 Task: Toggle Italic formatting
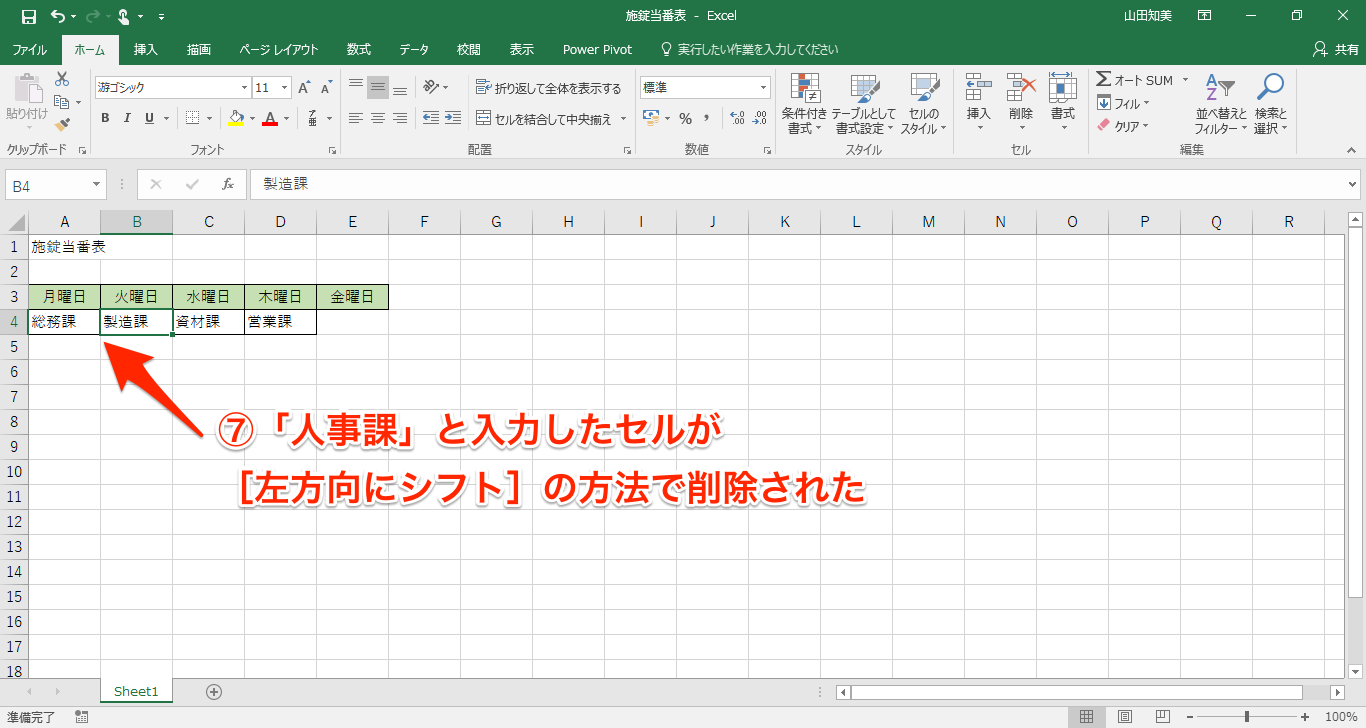click(x=128, y=118)
